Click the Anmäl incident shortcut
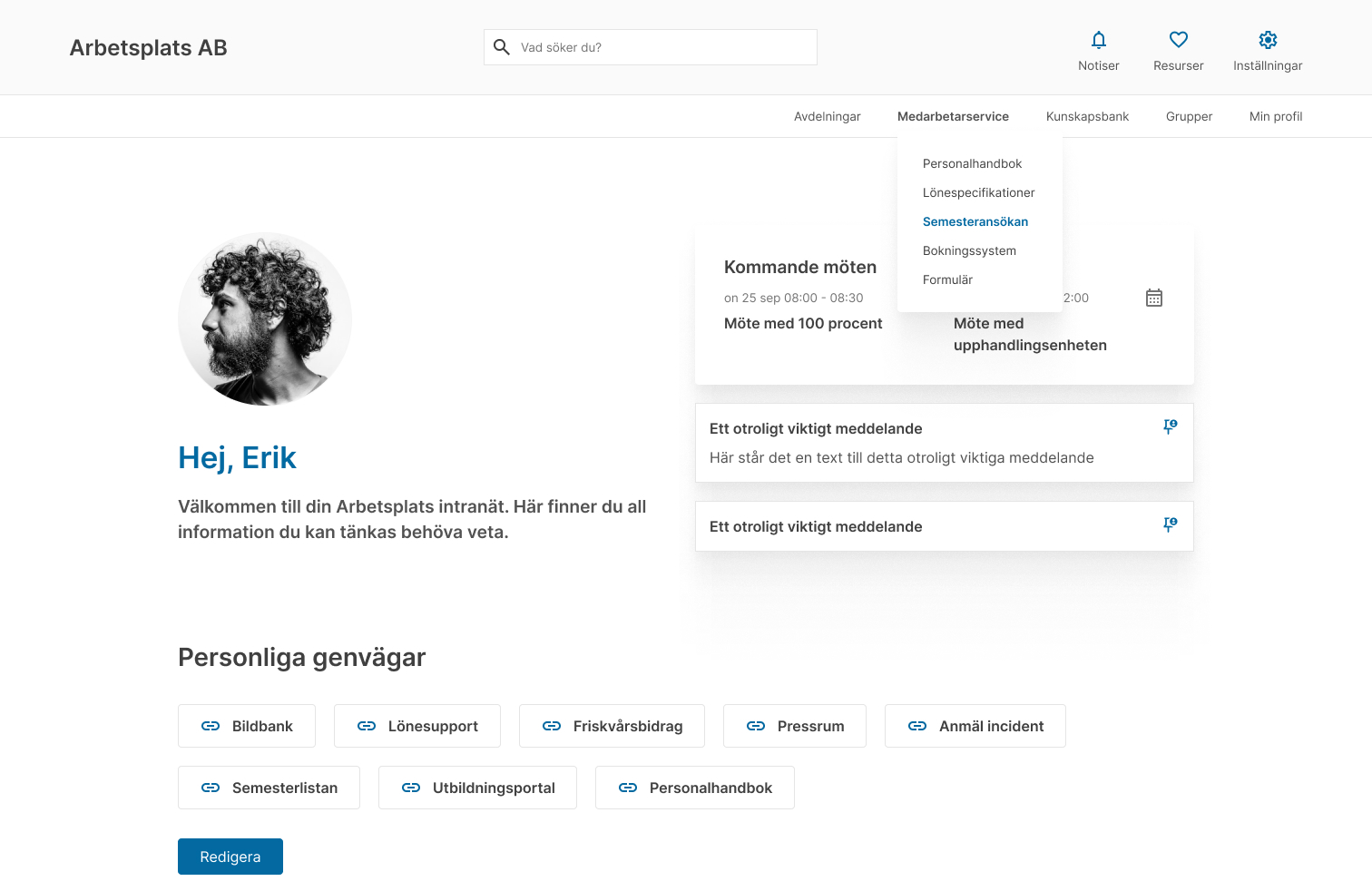This screenshot has width=1372, height=891. [975, 726]
